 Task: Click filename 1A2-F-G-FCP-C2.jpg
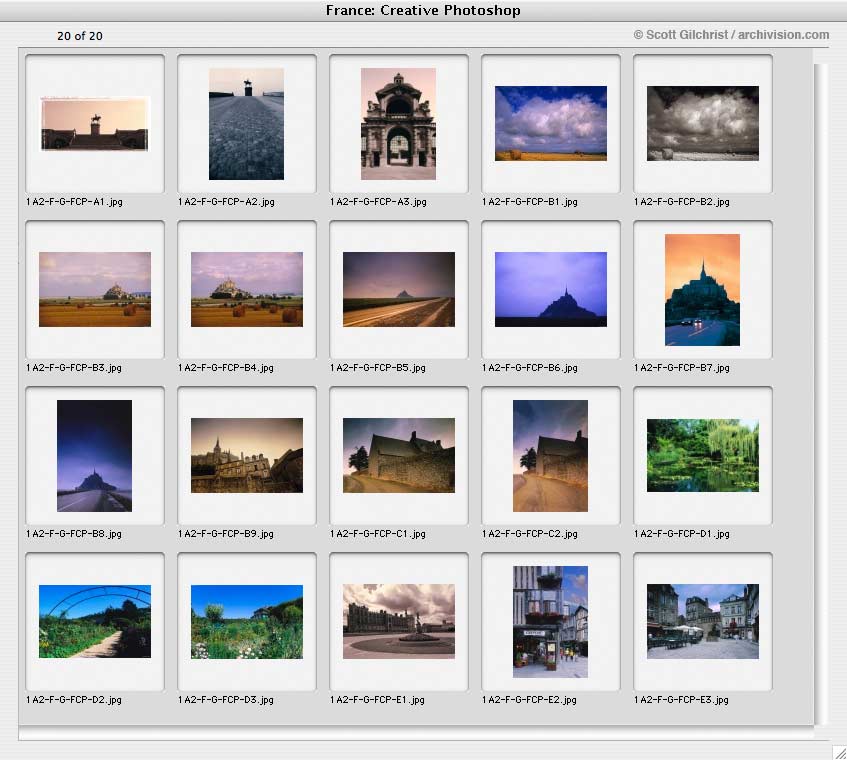pyautogui.click(x=530, y=534)
